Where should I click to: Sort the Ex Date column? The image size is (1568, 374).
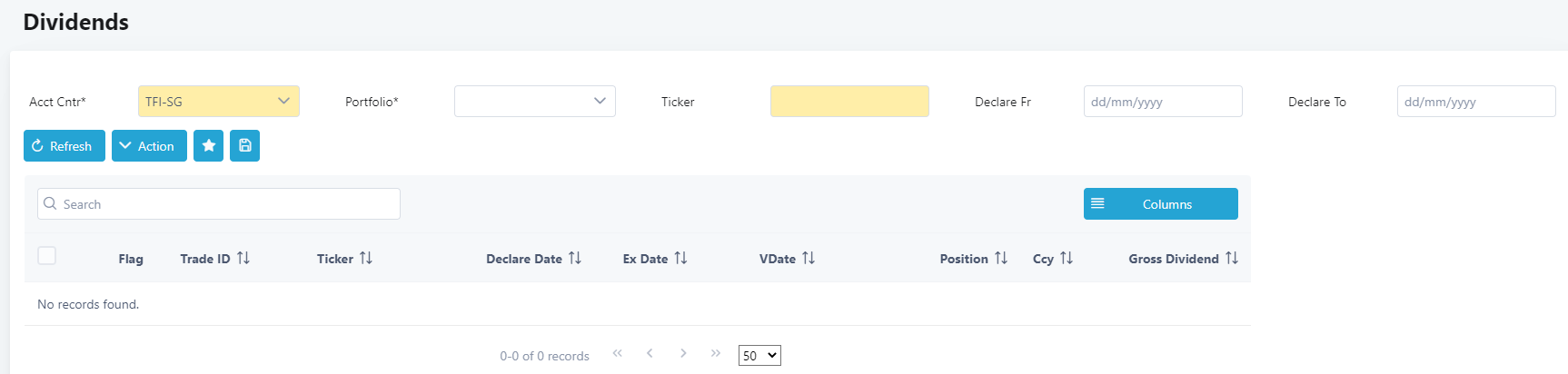tap(681, 259)
